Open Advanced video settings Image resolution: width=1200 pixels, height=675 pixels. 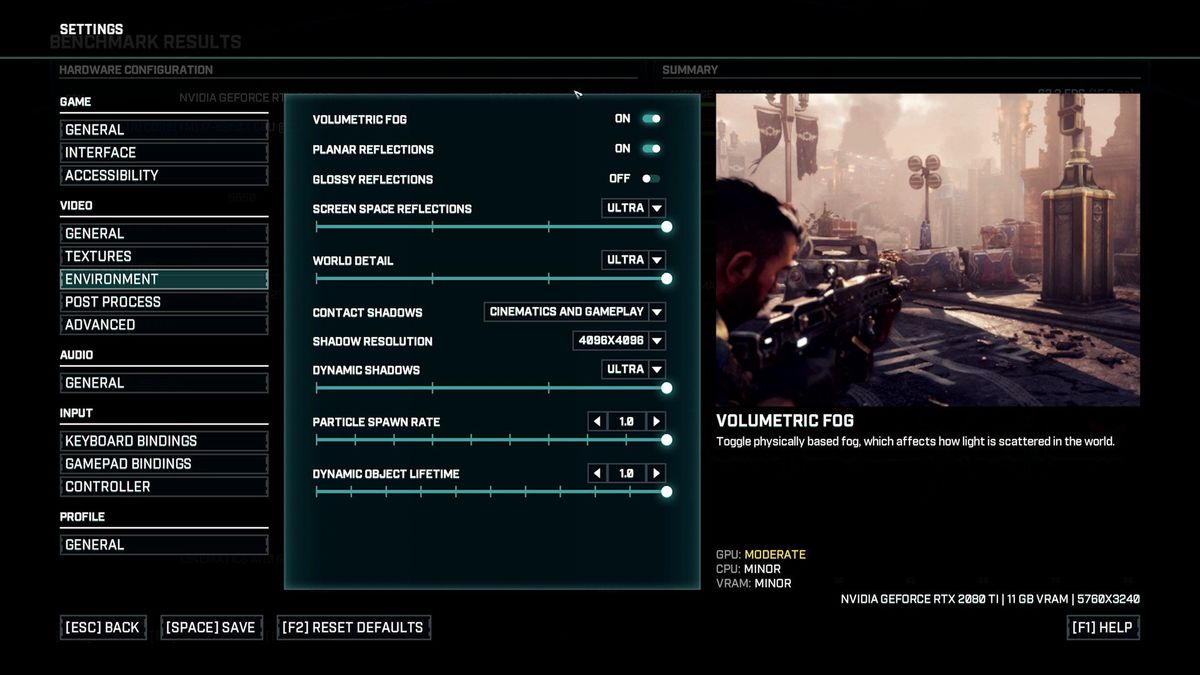[x=164, y=324]
